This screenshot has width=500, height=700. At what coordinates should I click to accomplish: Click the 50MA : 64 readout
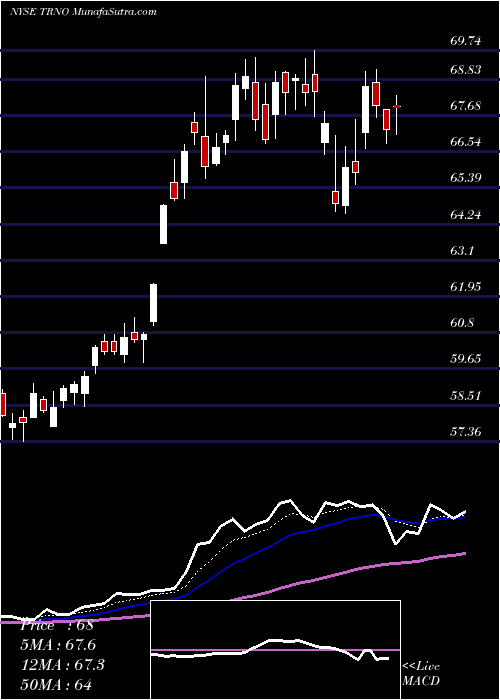coord(56,684)
